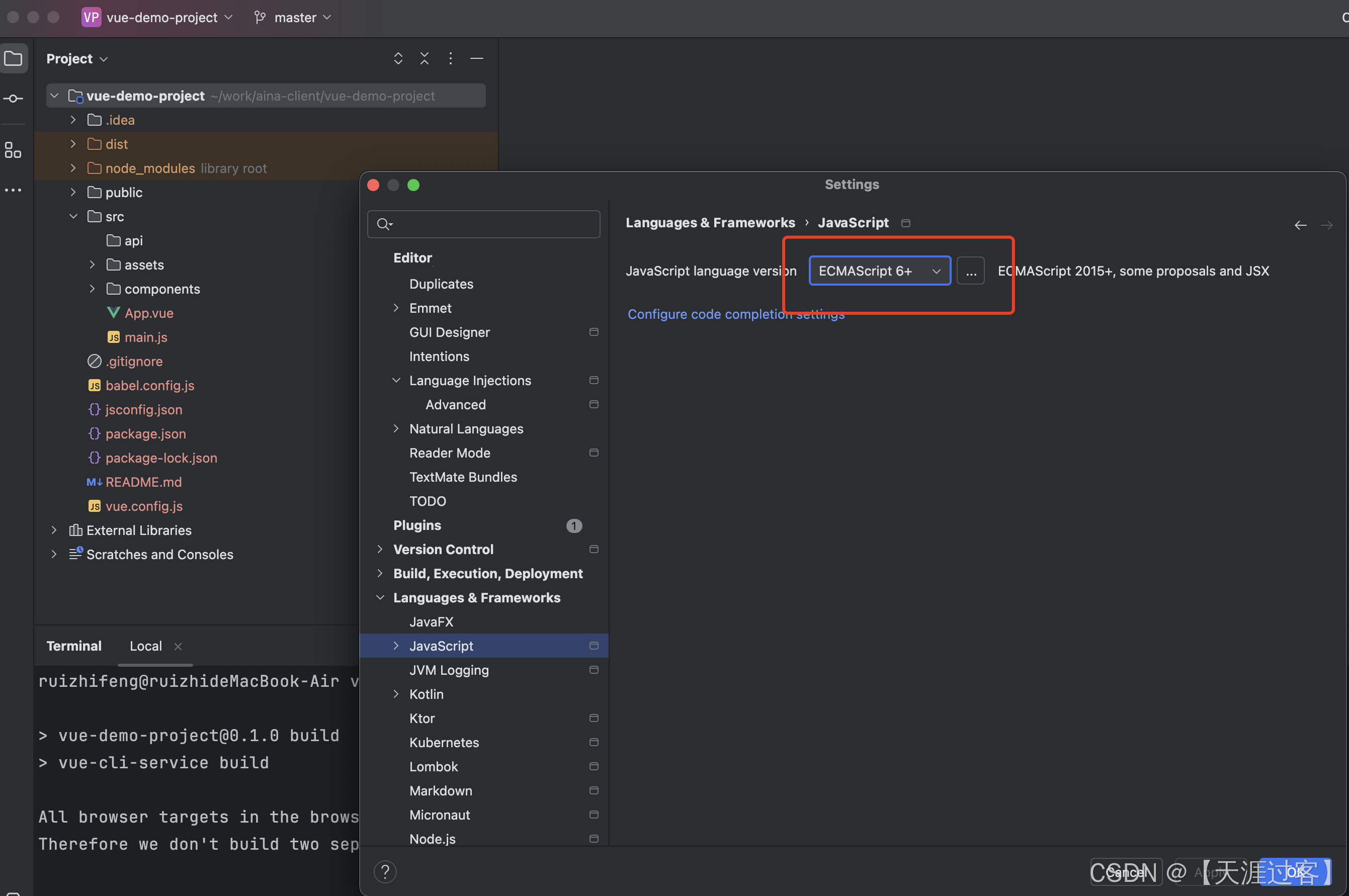
Task: Click the Vue file icon for App.vue
Action: click(113, 312)
